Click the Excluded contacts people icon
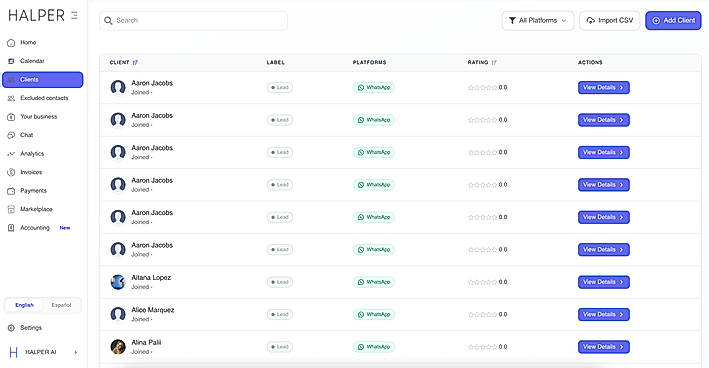 [11, 98]
